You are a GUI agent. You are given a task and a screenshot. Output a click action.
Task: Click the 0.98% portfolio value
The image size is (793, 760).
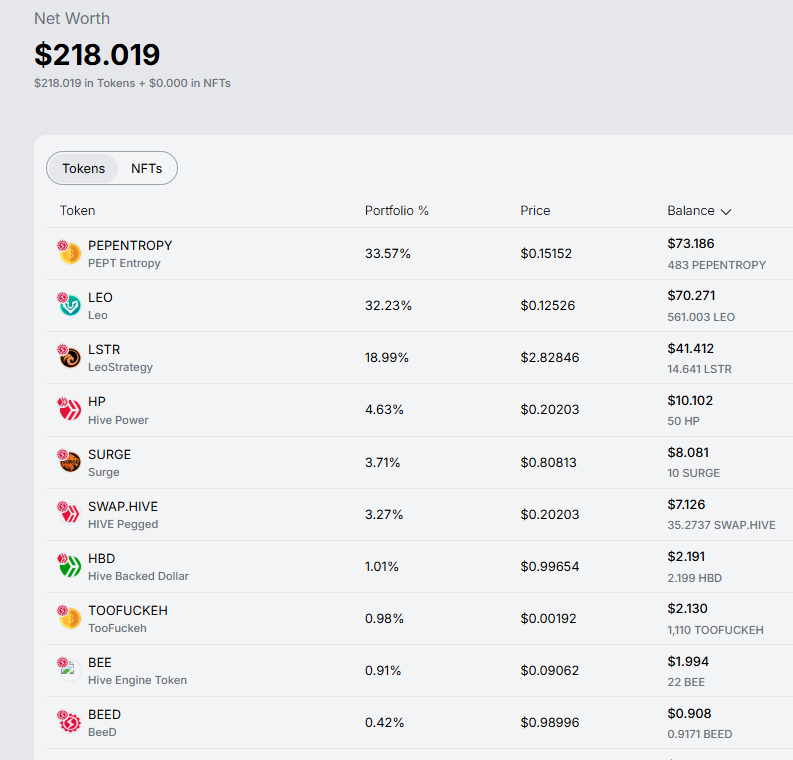(x=384, y=619)
